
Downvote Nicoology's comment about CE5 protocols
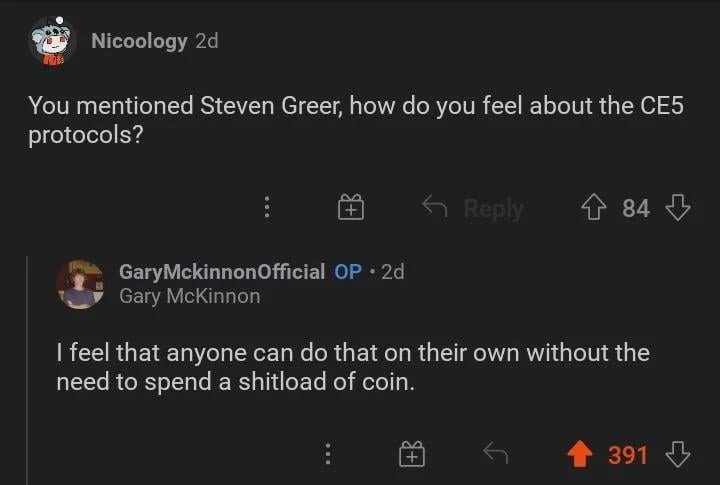pos(679,208)
